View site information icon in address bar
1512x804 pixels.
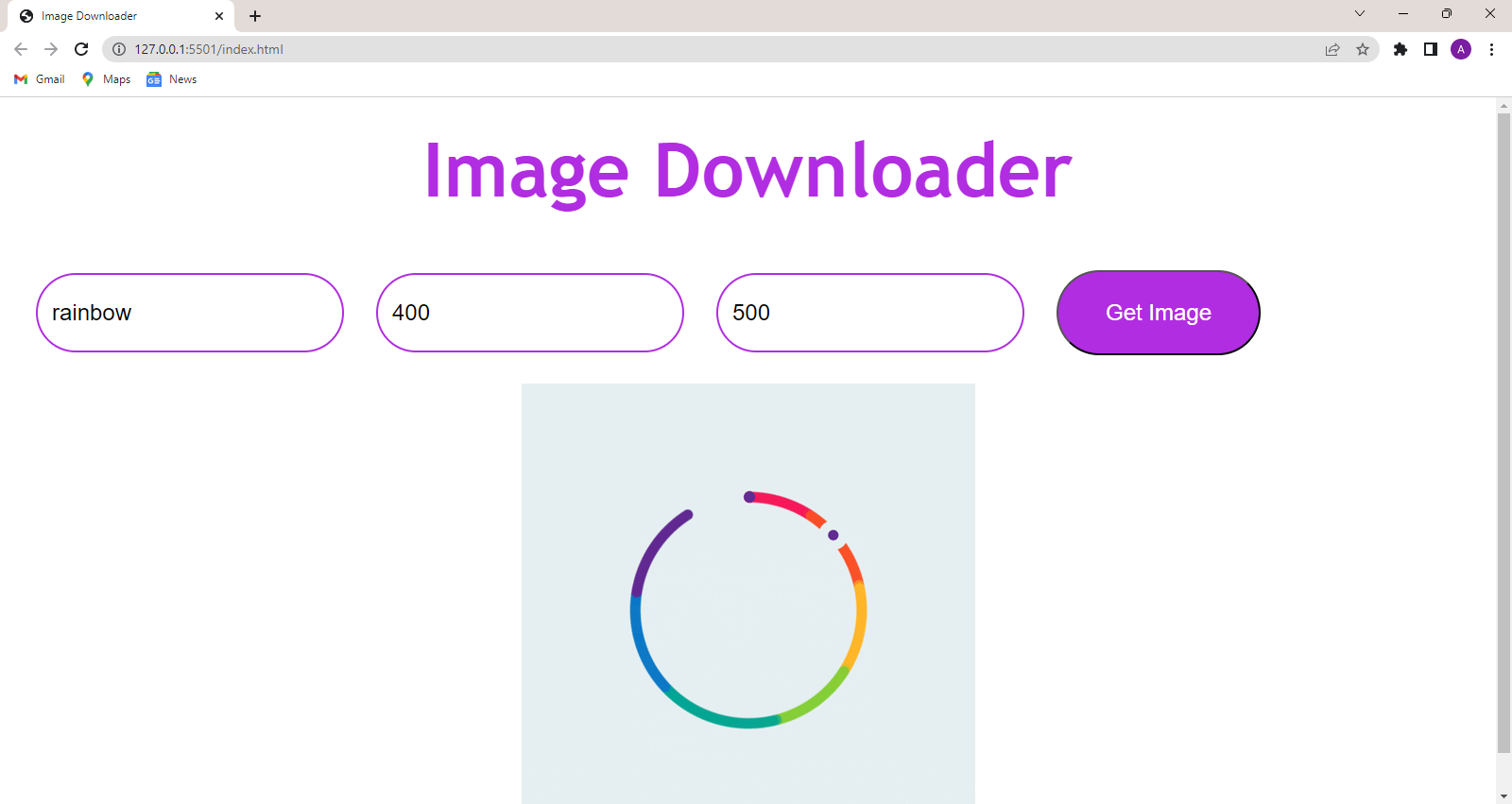(119, 49)
